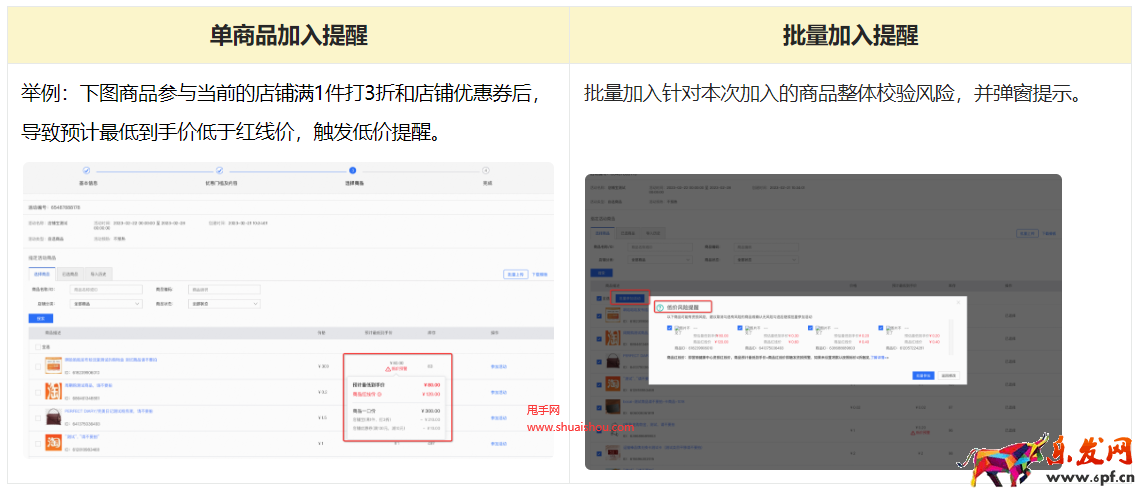The image size is (1145, 498).
Task: Switch to 导入历史 tab in left screenshot
Action: click(99, 275)
